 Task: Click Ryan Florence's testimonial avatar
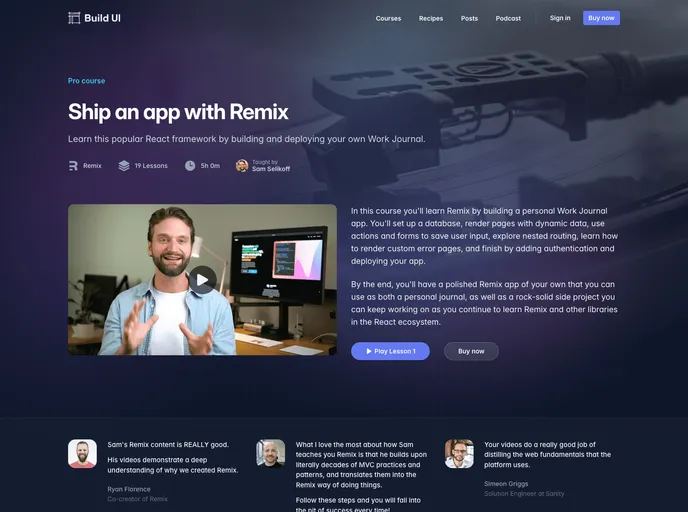coord(82,454)
